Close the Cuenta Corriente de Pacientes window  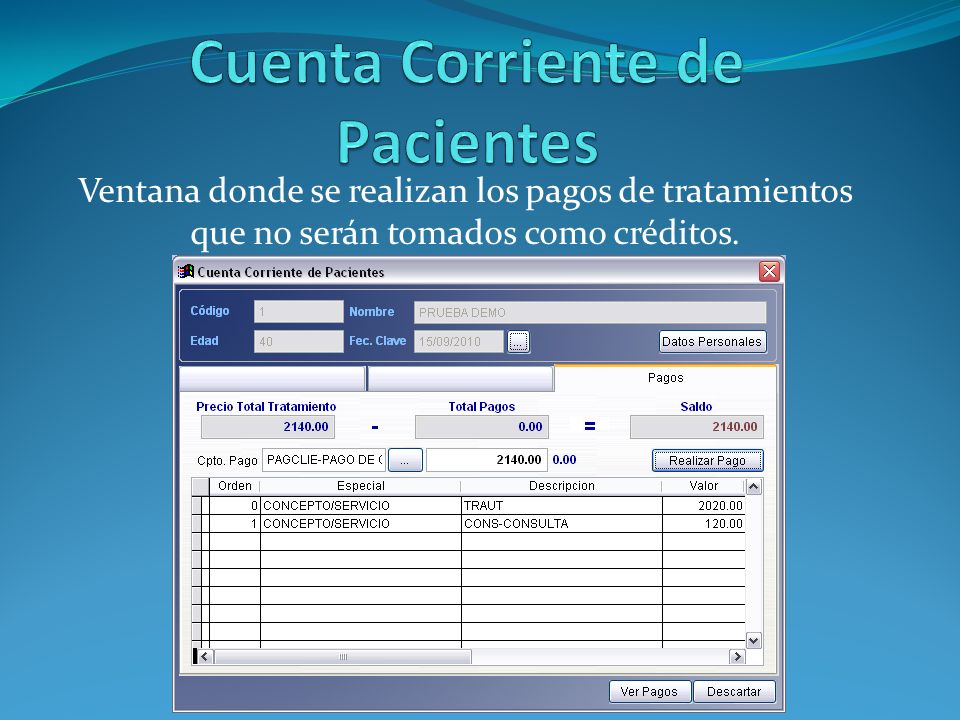point(769,271)
